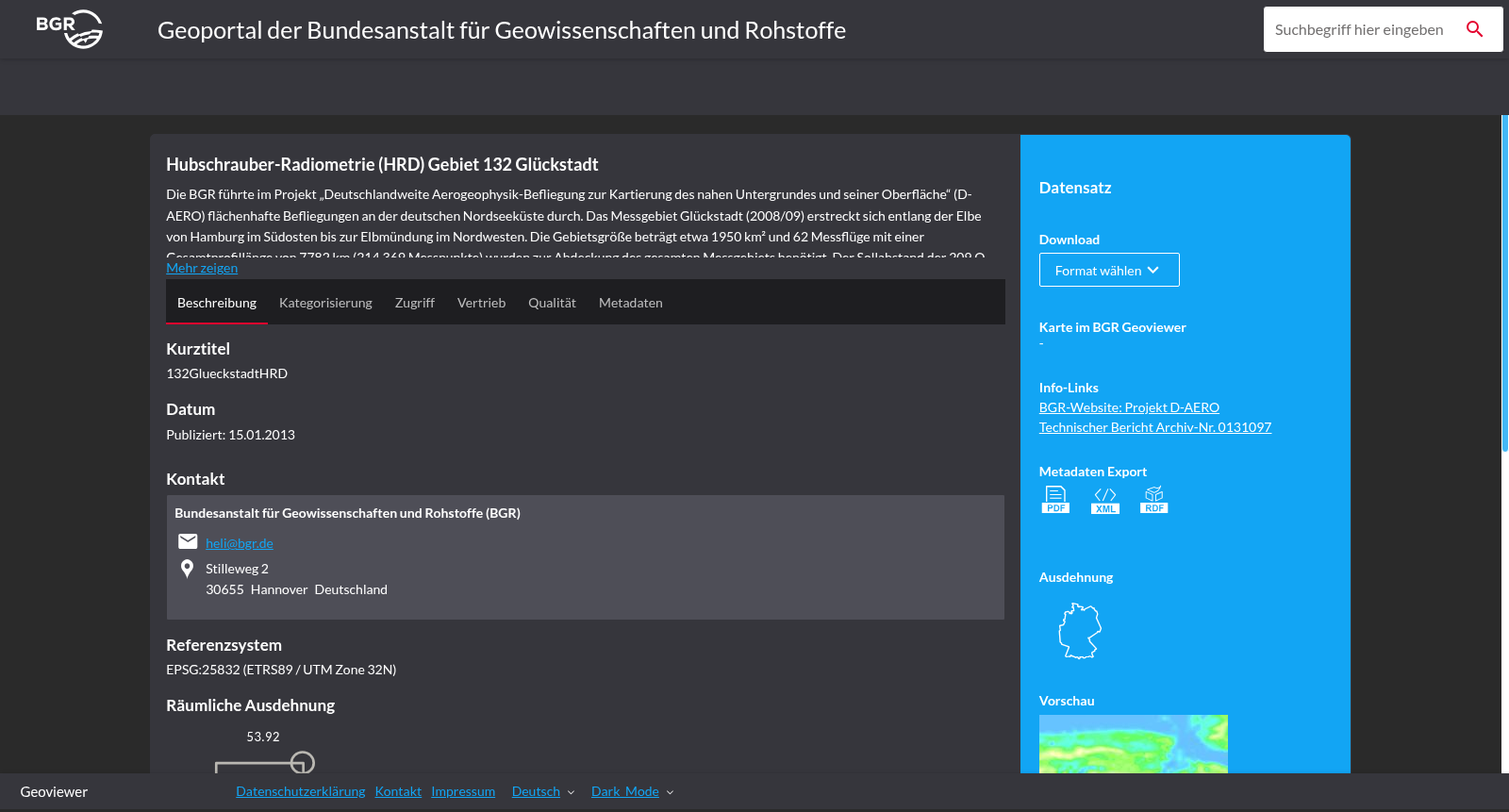The image size is (1509, 812).
Task: Click the latitude value 53.92
Action: point(263,737)
